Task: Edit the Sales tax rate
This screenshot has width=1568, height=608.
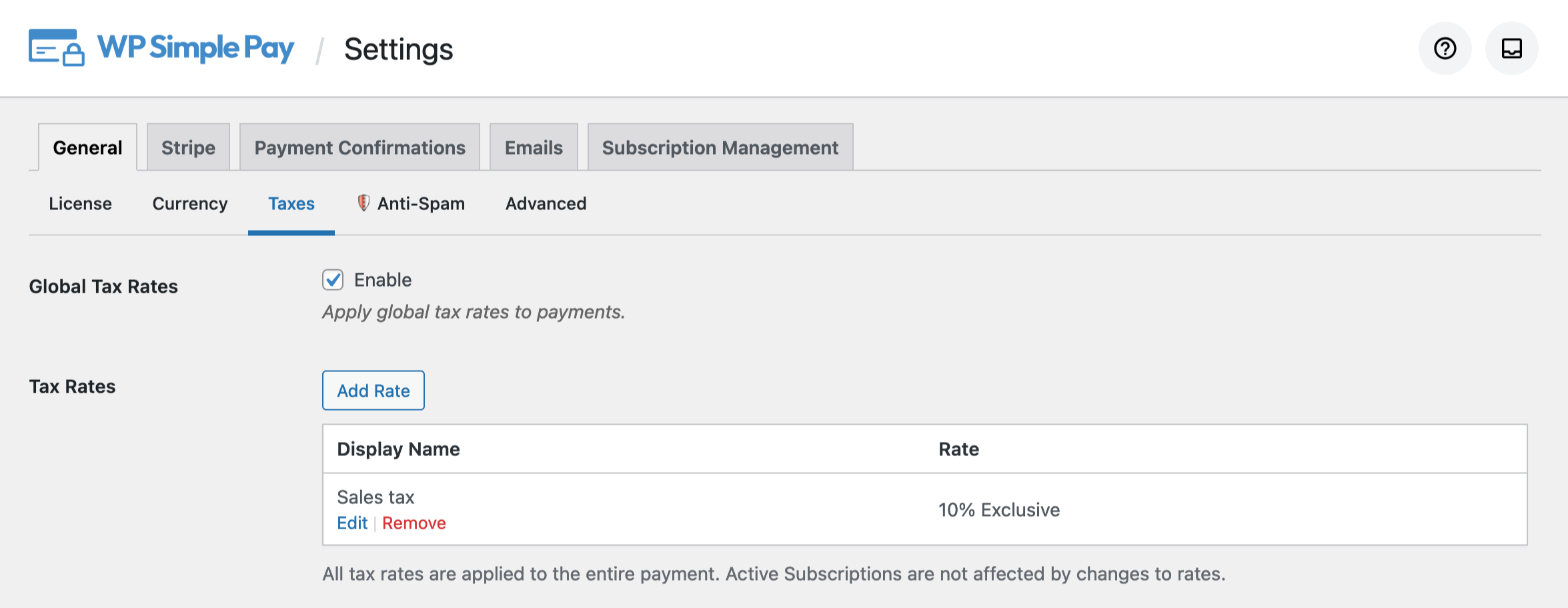Action: tap(352, 523)
